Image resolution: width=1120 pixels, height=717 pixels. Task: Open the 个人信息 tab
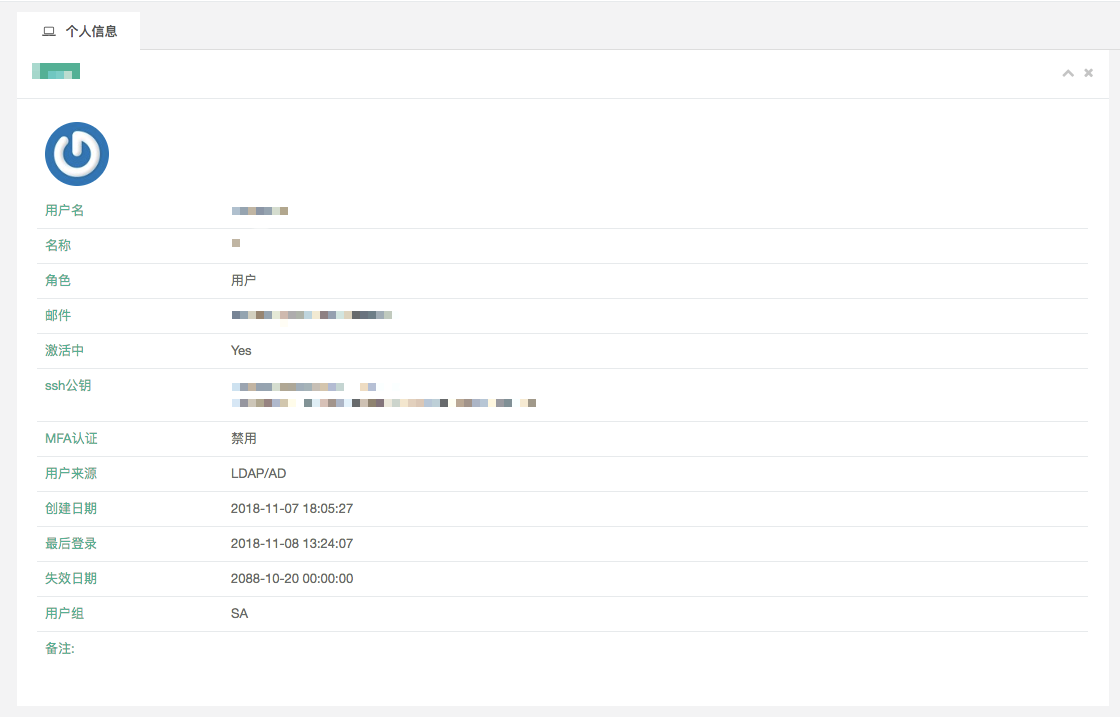pyautogui.click(x=79, y=31)
